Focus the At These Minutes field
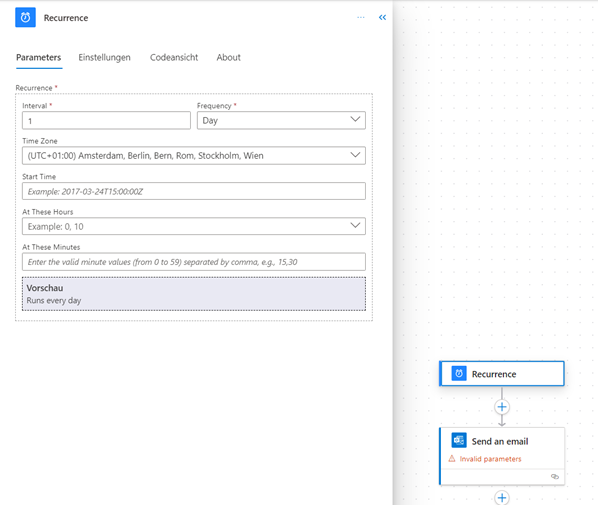Image resolution: width=598 pixels, height=505 pixels. [194, 262]
